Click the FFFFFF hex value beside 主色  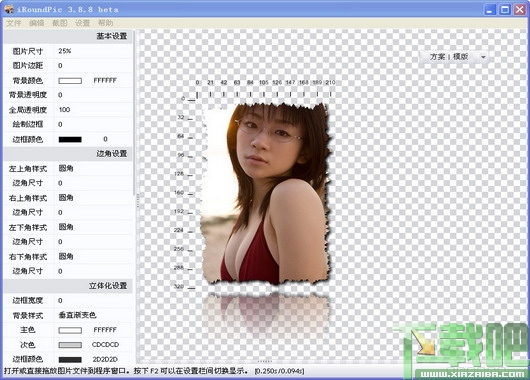point(105,330)
